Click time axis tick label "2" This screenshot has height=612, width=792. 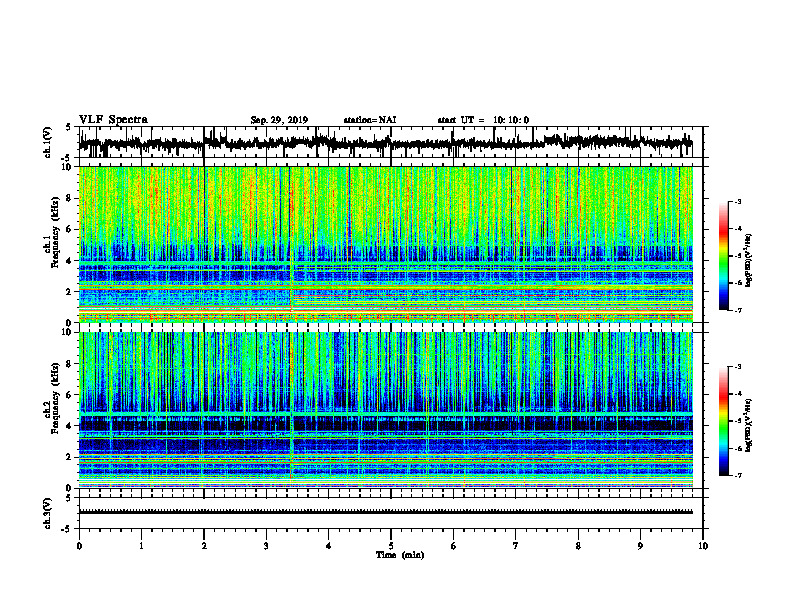(x=204, y=546)
